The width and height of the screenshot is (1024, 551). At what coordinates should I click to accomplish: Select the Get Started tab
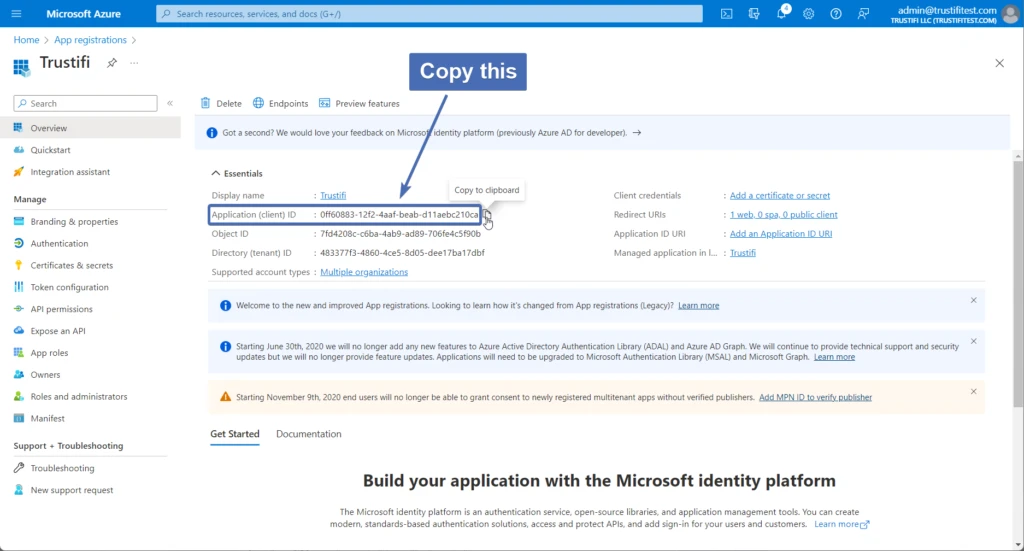234,433
